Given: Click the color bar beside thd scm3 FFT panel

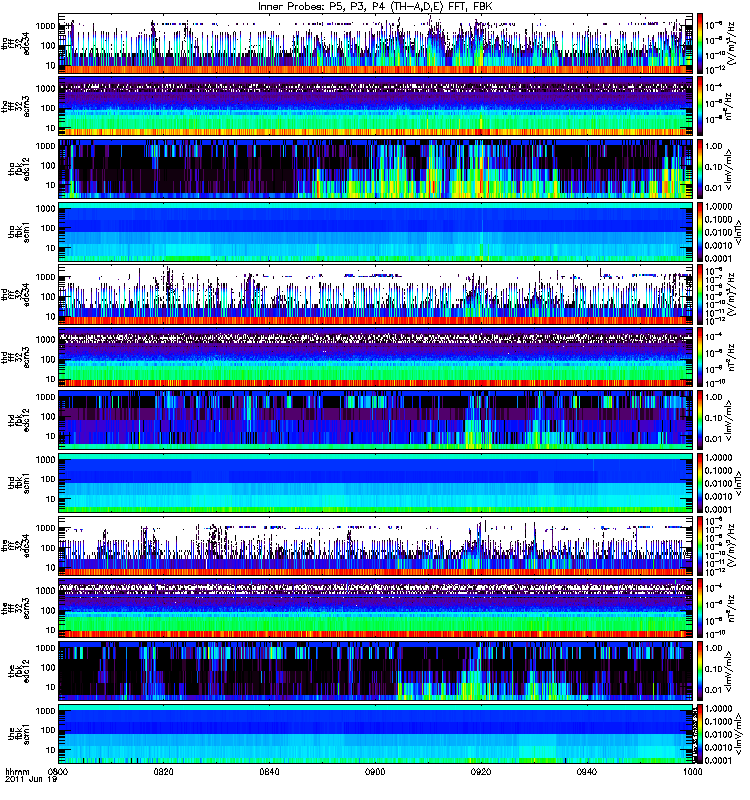Looking at the screenshot, I should tap(700, 358).
